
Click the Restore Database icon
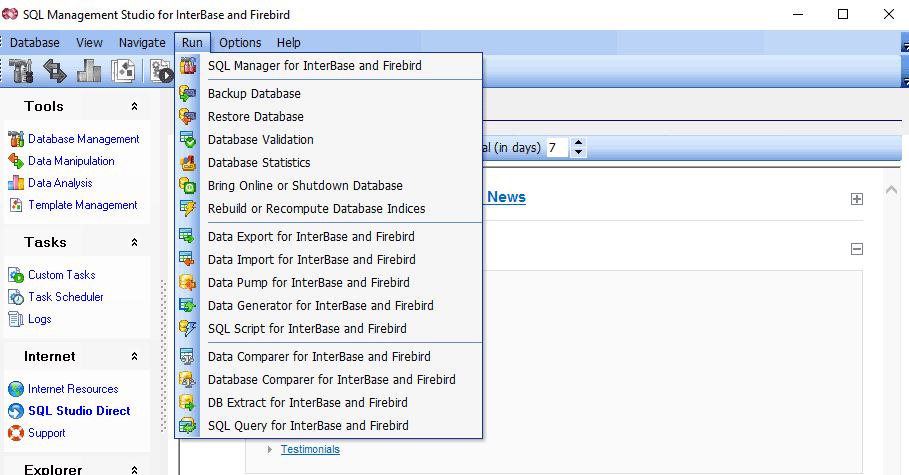187,117
